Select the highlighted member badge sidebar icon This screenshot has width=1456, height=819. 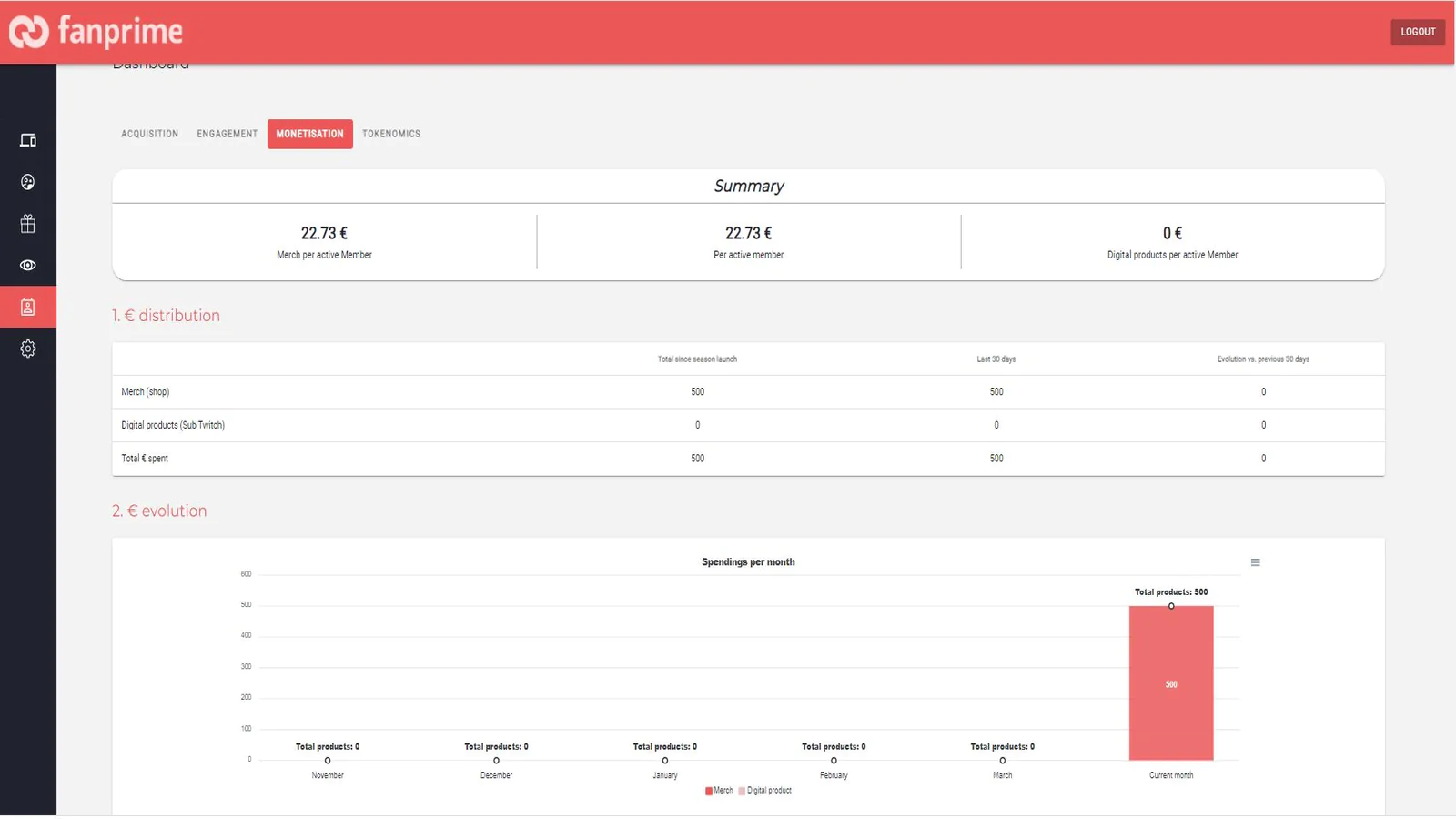point(28,308)
